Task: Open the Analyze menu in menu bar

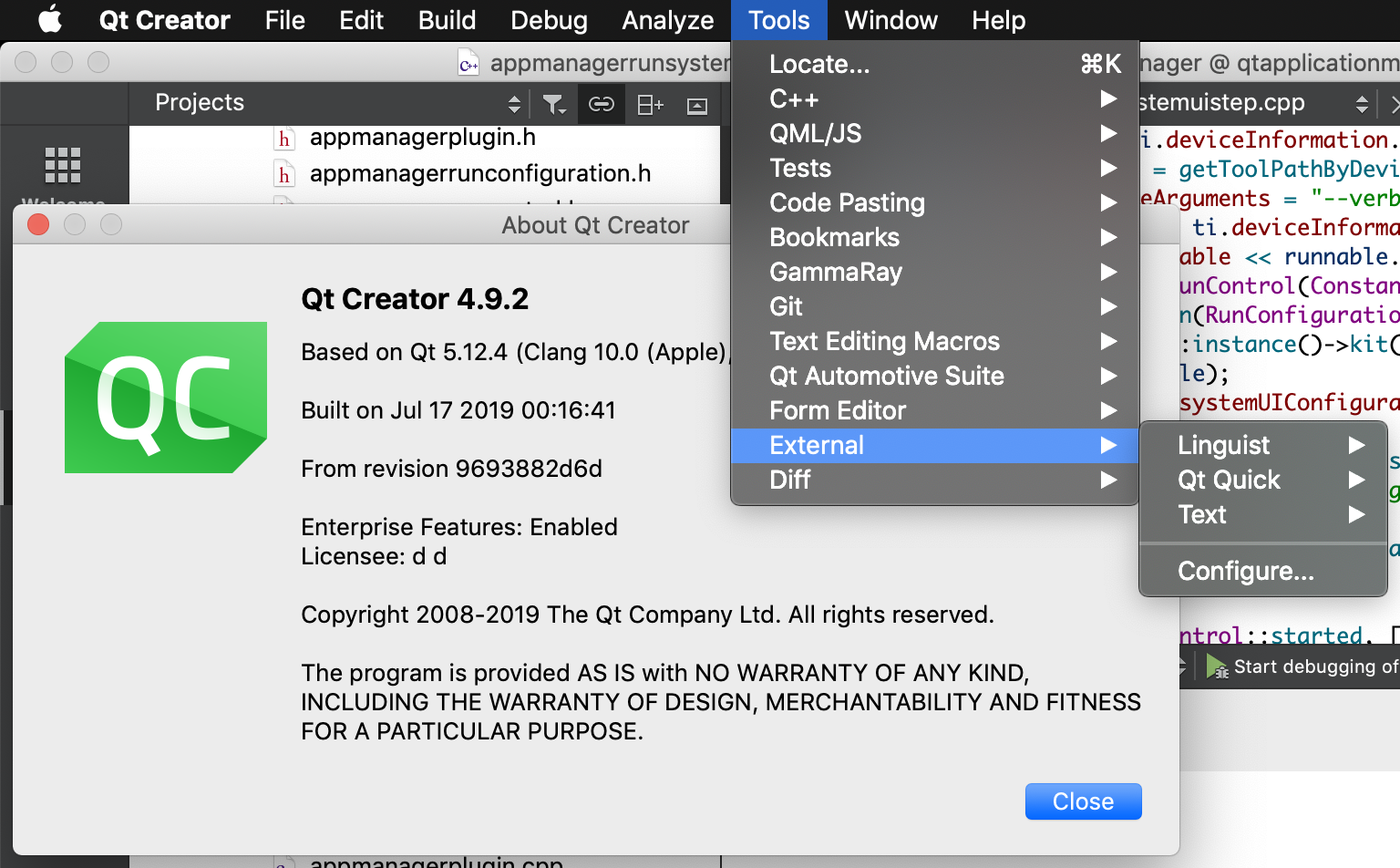Action: point(667,20)
